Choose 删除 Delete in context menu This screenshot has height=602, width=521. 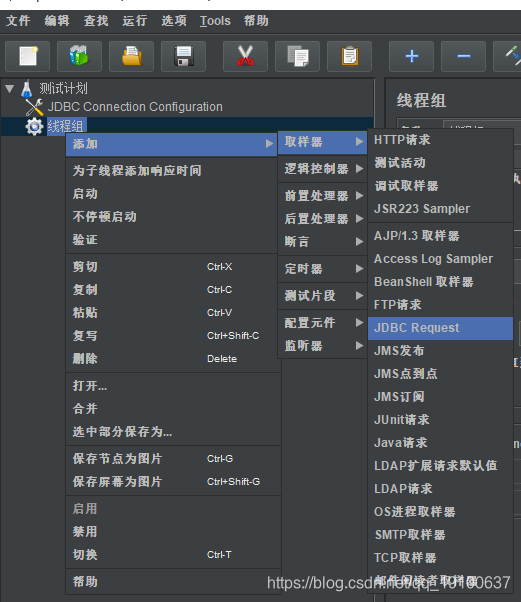coord(171,359)
